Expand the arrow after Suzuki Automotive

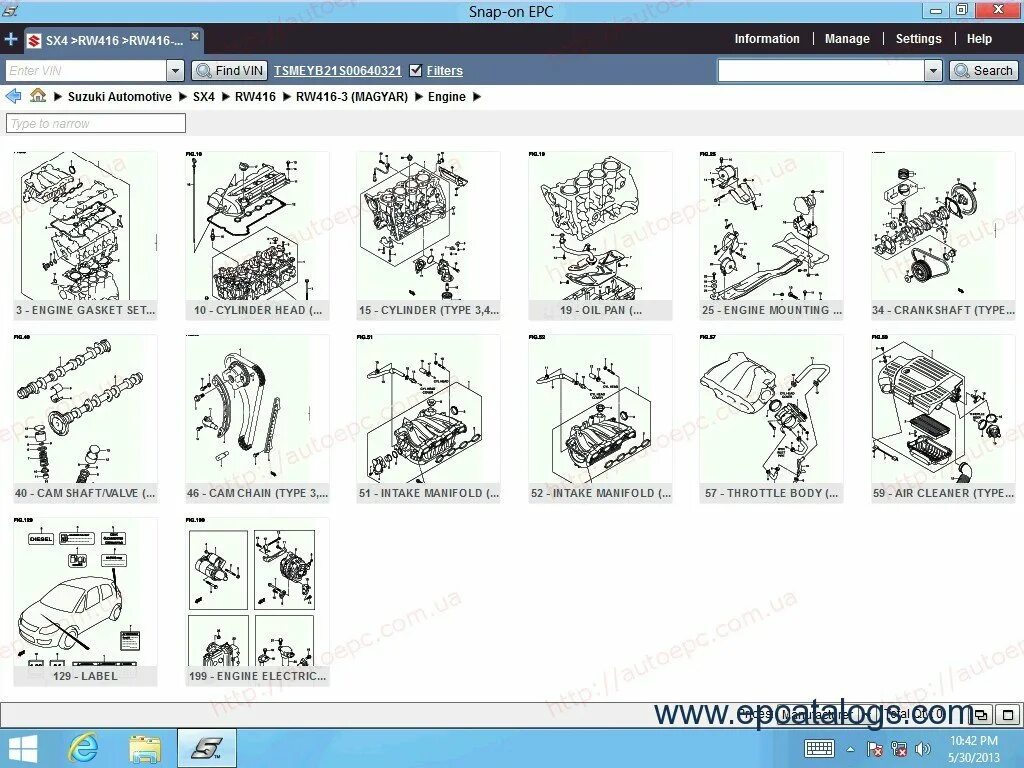183,97
